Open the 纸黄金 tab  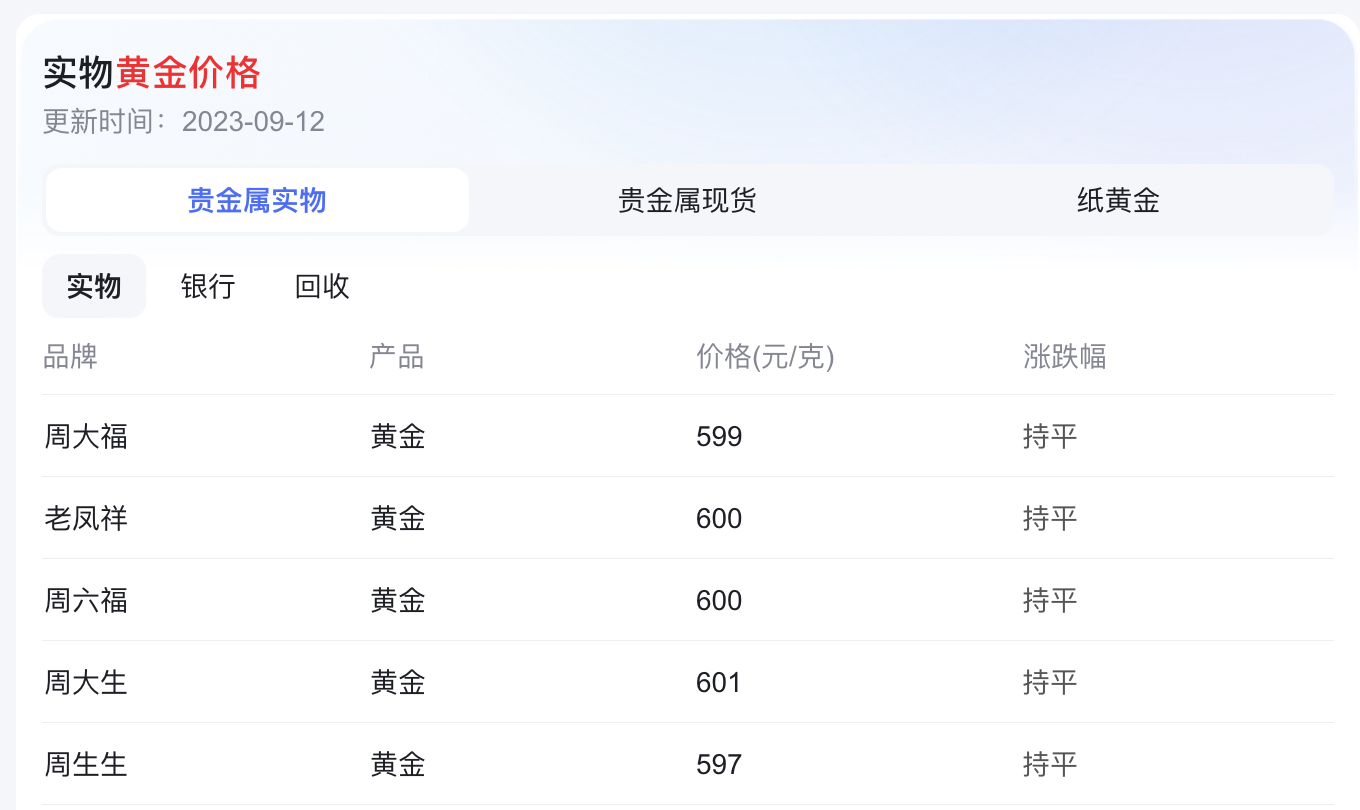click(x=1117, y=200)
